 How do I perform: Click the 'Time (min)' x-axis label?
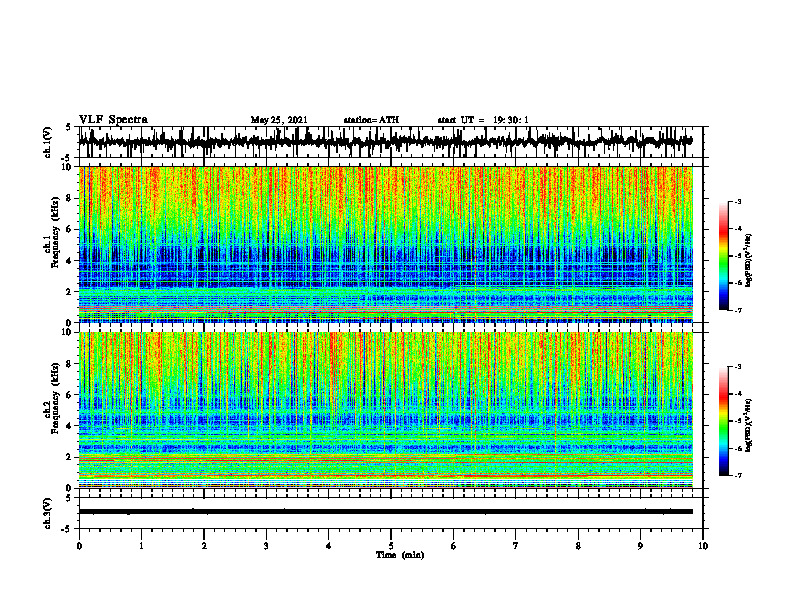[400, 555]
